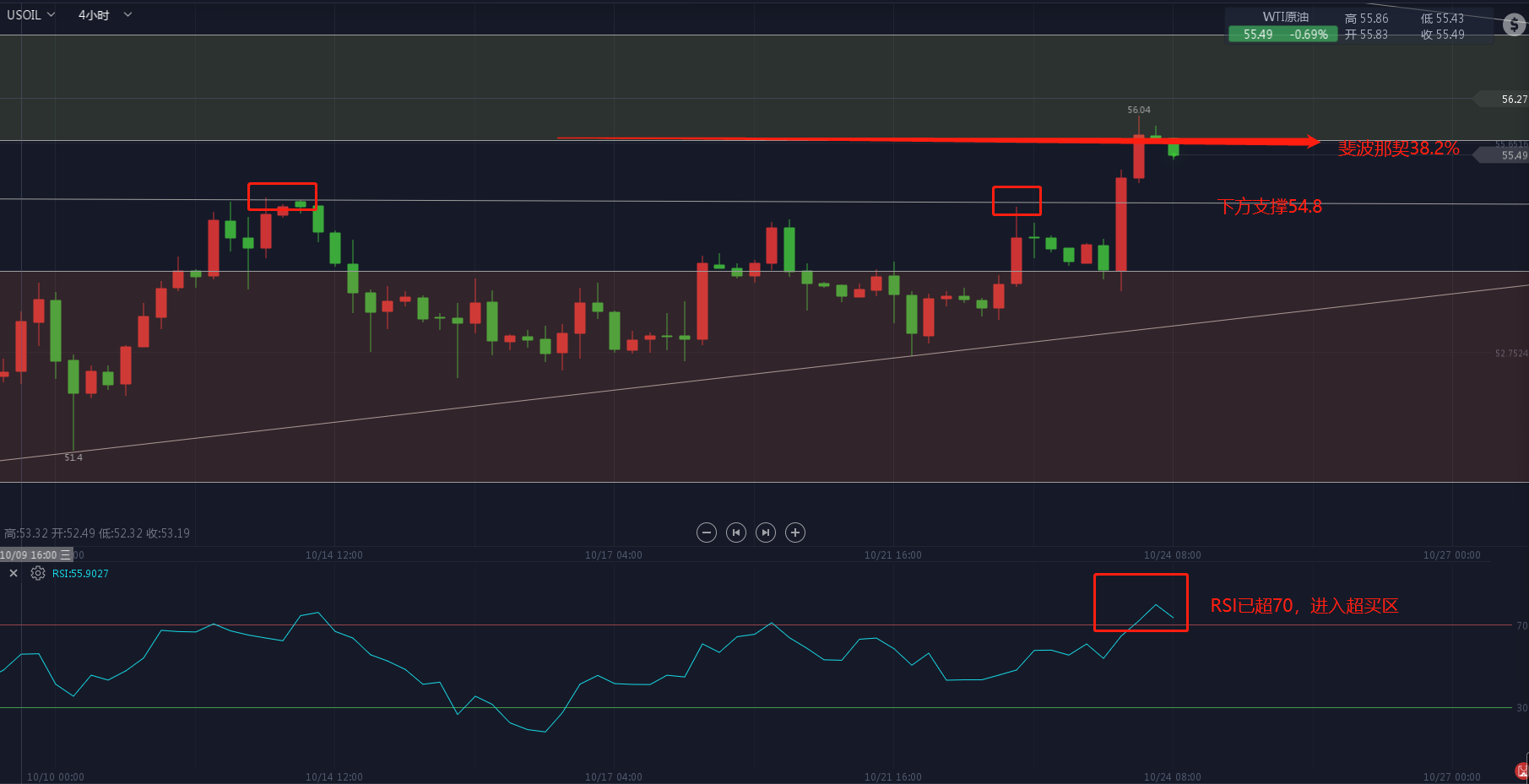Viewport: 1529px width, 784px height.
Task: Click the 10/14 12:00 label on main time axis
Action: pos(333,555)
